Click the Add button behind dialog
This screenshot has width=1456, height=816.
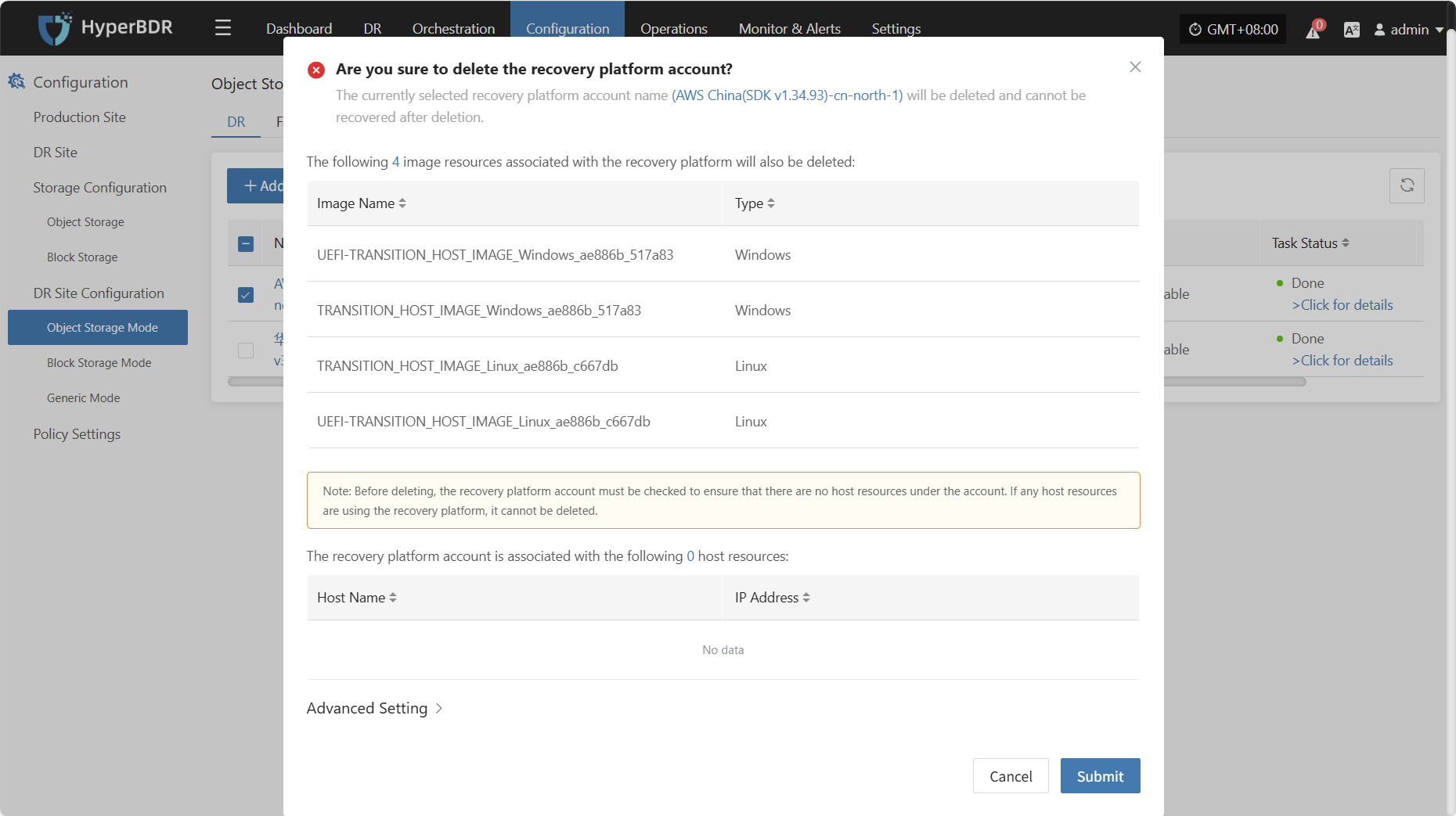(256, 186)
